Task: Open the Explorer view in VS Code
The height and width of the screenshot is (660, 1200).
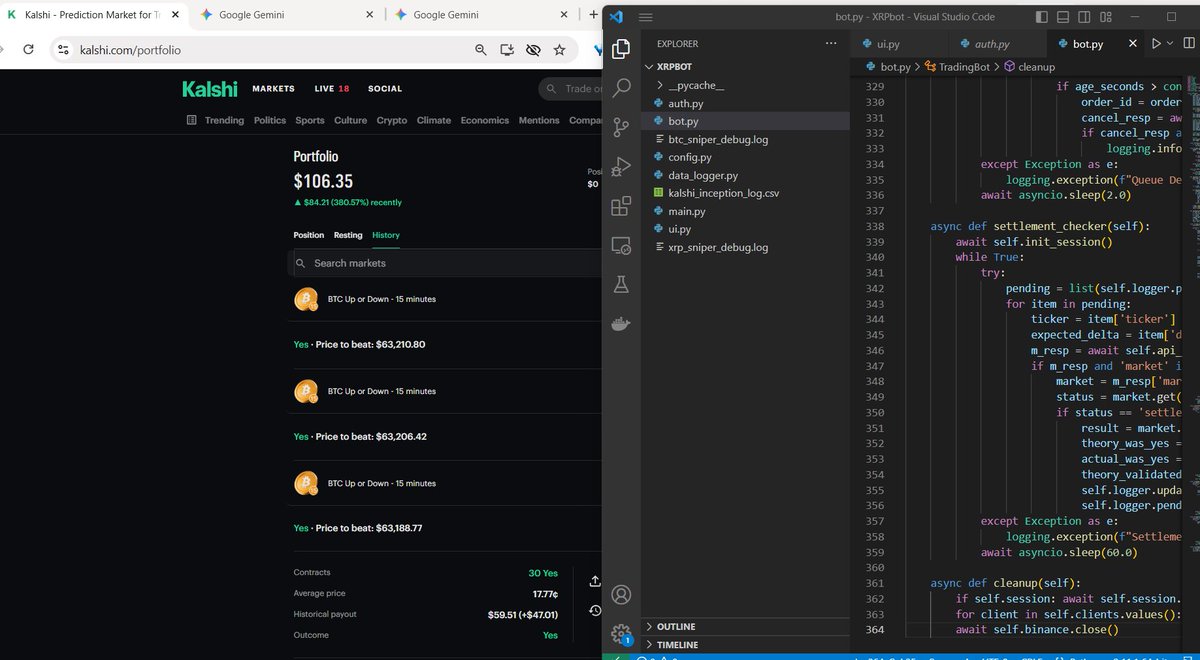Action: point(621,48)
